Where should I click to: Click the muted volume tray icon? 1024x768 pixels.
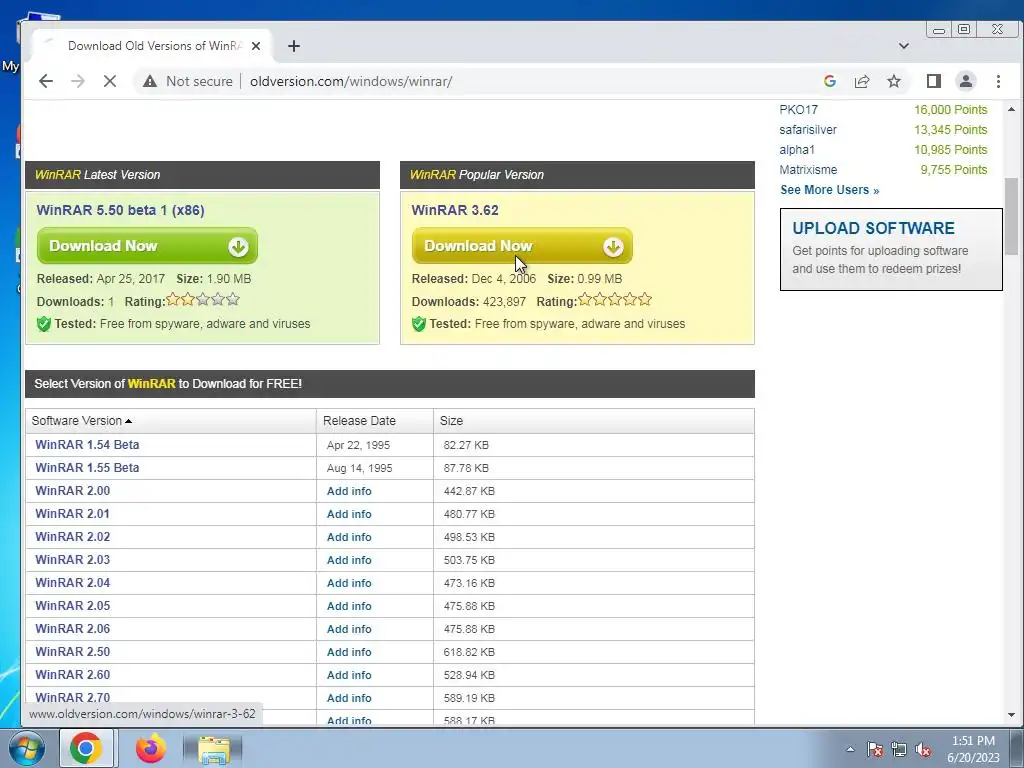pos(923,750)
